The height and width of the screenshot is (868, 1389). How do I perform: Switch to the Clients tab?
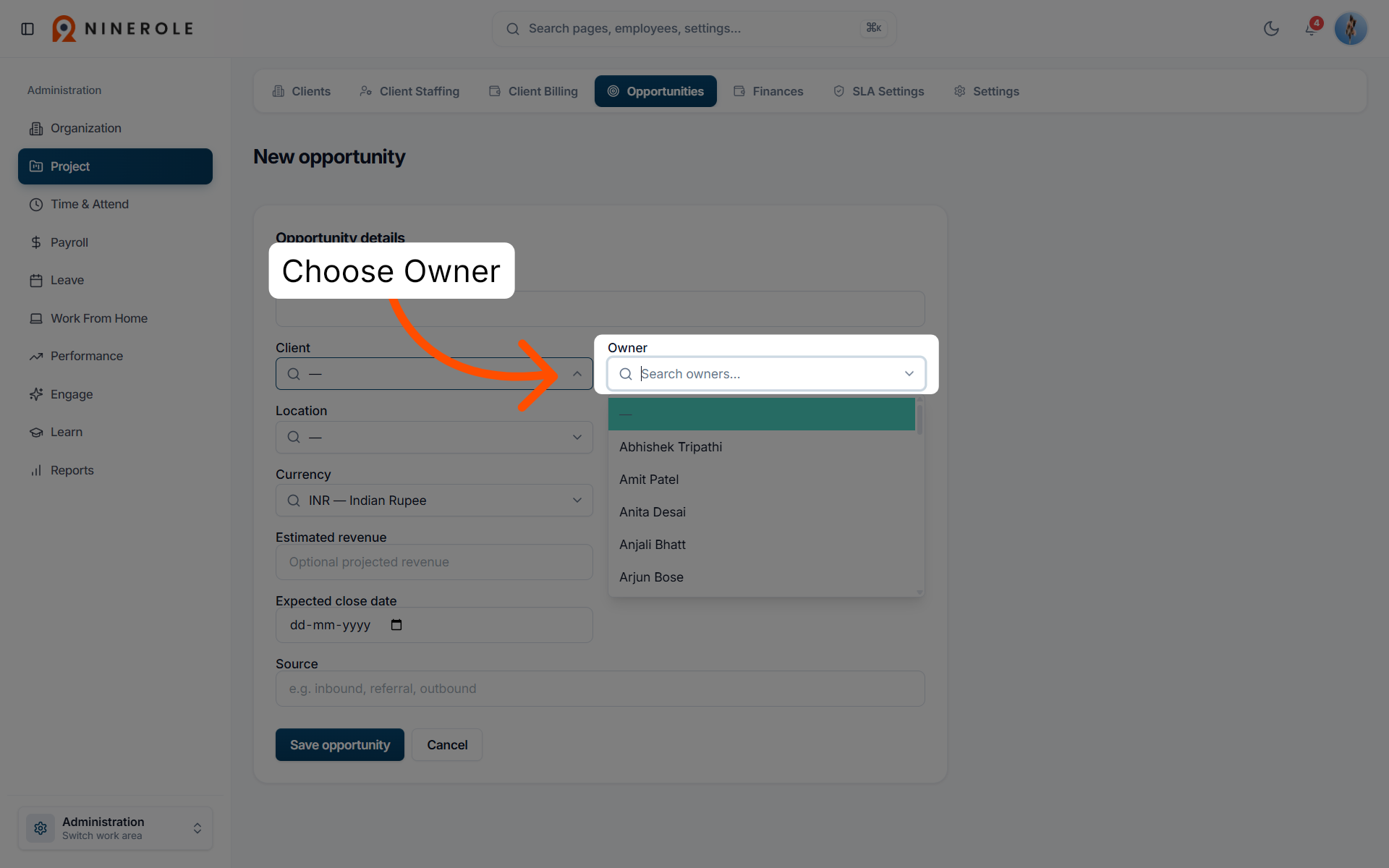click(x=301, y=91)
